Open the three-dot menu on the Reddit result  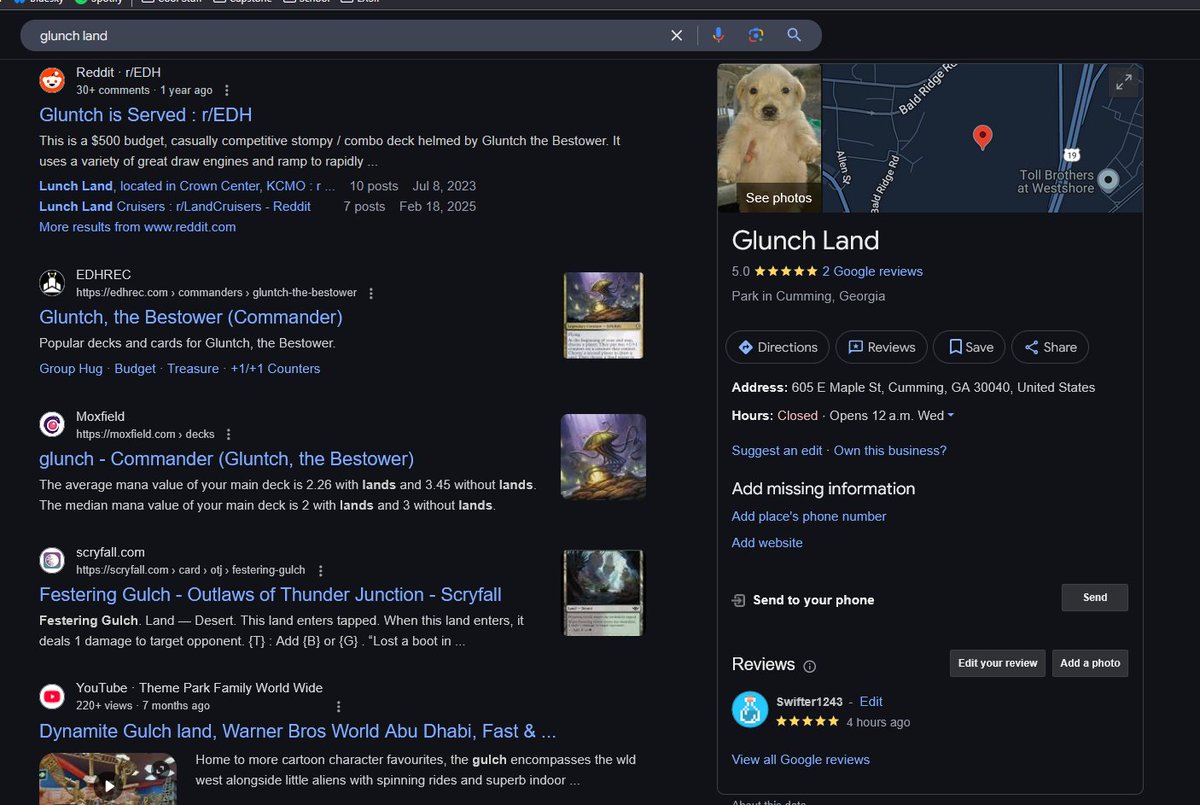(x=227, y=90)
